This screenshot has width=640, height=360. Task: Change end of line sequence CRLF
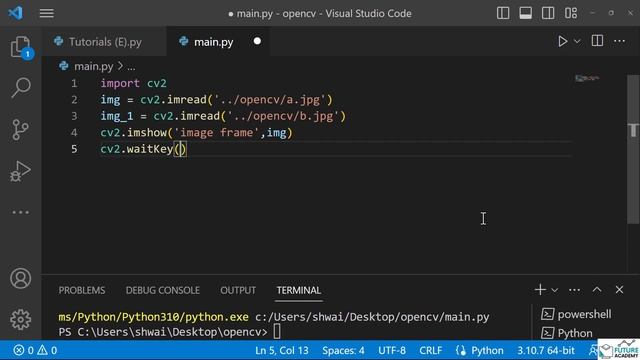tap(431, 350)
